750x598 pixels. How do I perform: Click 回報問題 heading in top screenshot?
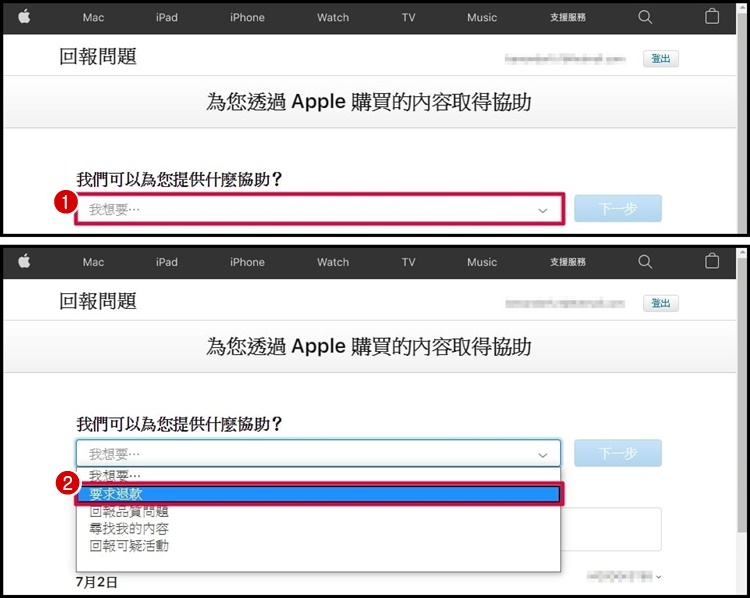98,56
